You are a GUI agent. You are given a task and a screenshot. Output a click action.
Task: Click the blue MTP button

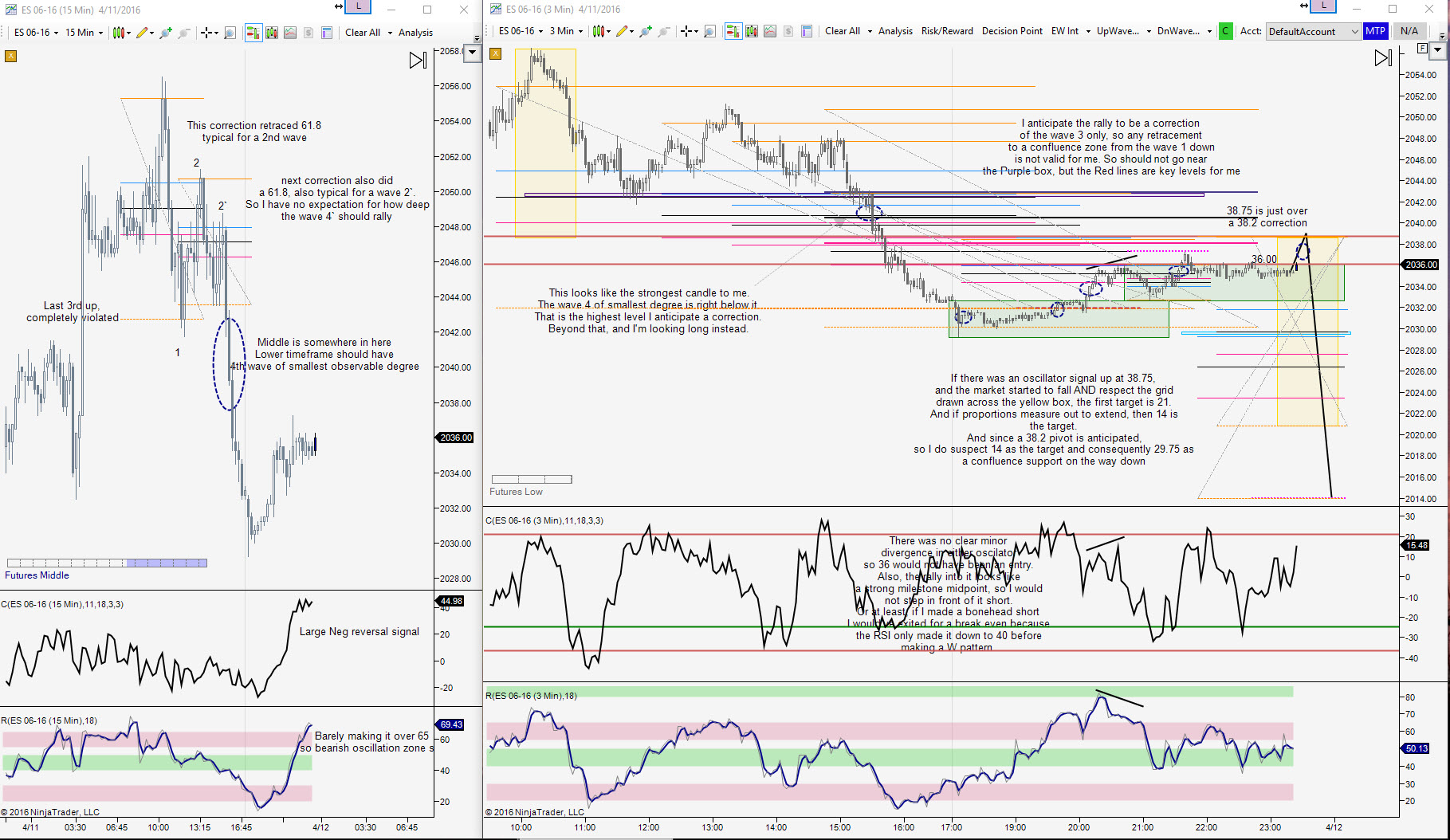(1375, 31)
